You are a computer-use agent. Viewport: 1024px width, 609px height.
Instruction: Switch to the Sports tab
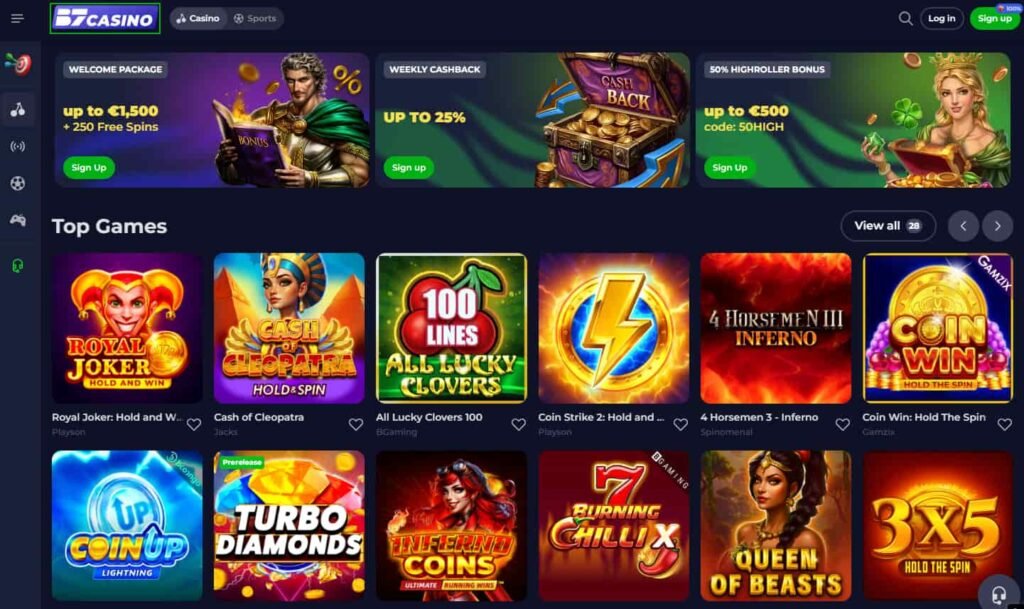tap(255, 18)
